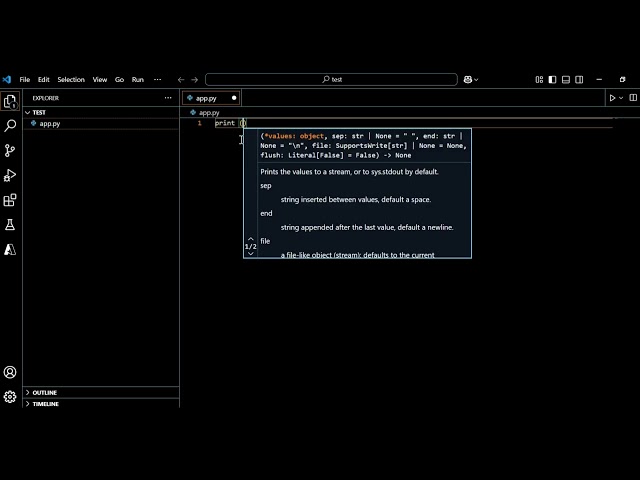Image resolution: width=640 pixels, height=480 pixels.
Task: Expand the Outline section
Action: click(101, 392)
